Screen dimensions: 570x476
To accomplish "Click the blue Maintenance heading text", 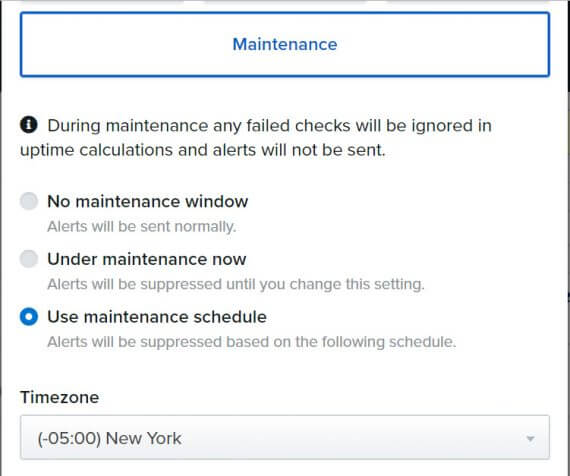I will point(285,44).
